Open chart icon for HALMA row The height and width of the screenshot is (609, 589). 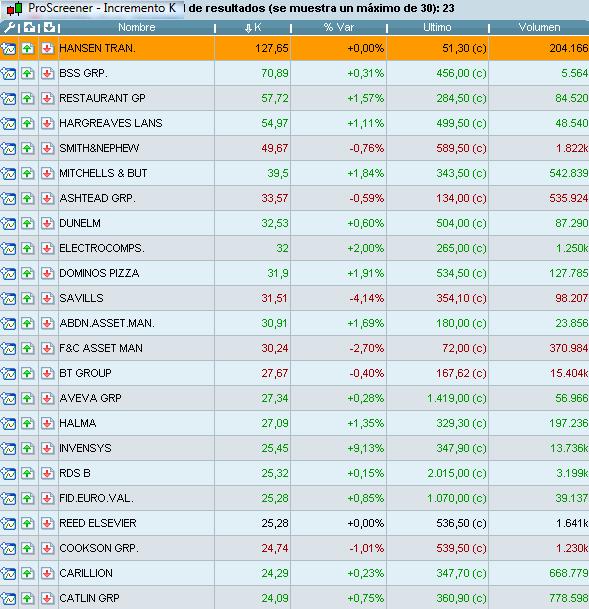point(9,423)
